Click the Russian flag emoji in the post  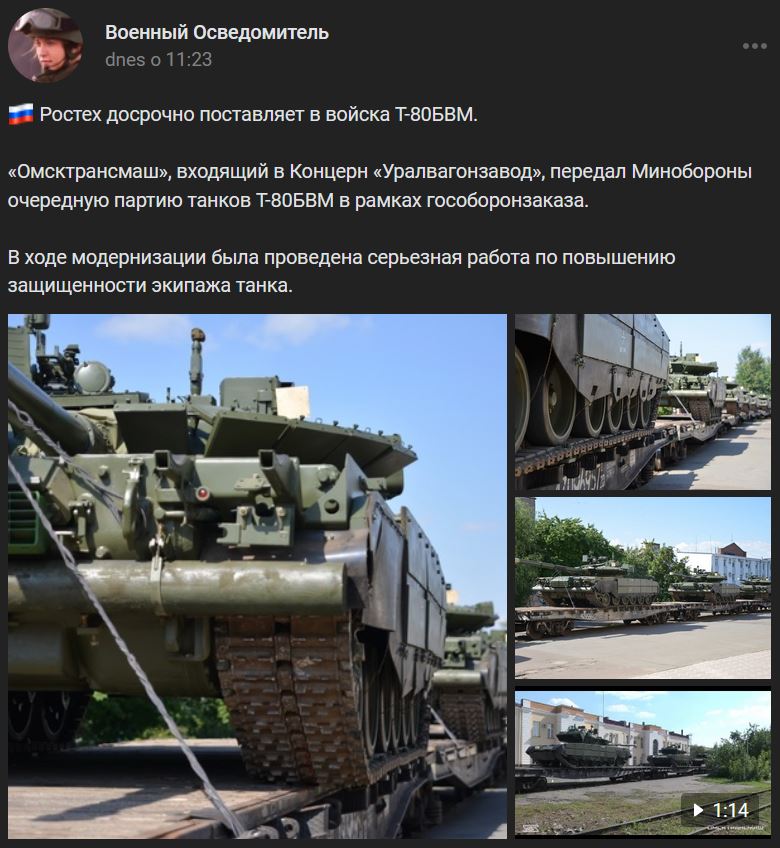21,115
